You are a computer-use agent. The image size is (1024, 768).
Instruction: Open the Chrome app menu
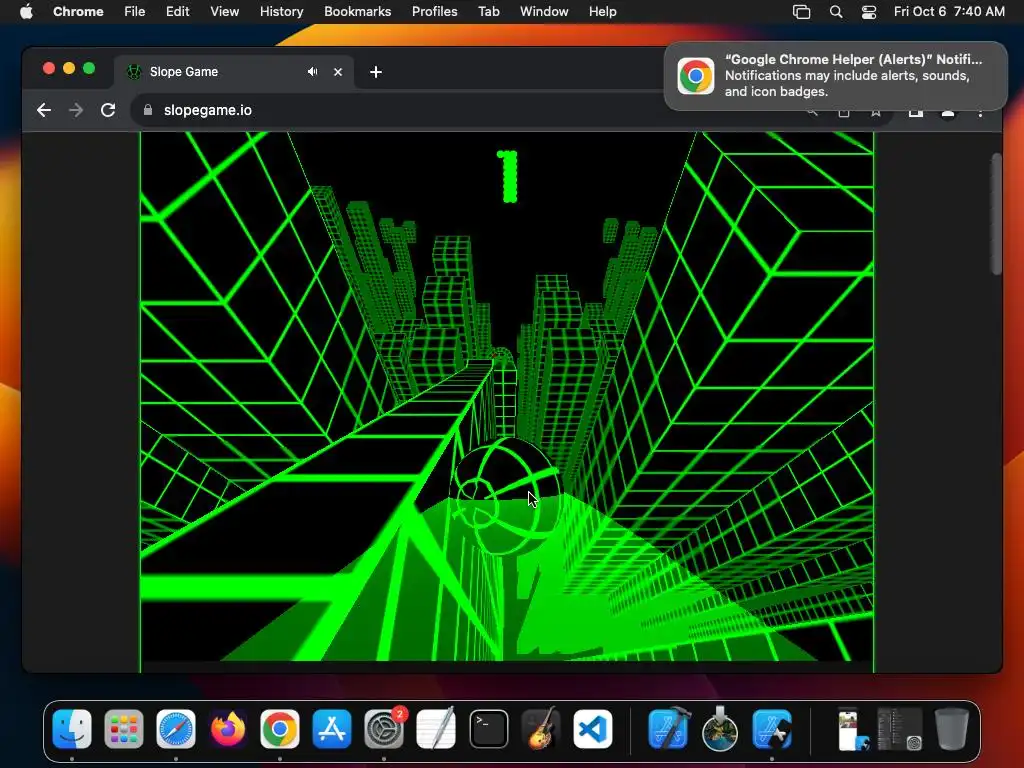point(78,12)
